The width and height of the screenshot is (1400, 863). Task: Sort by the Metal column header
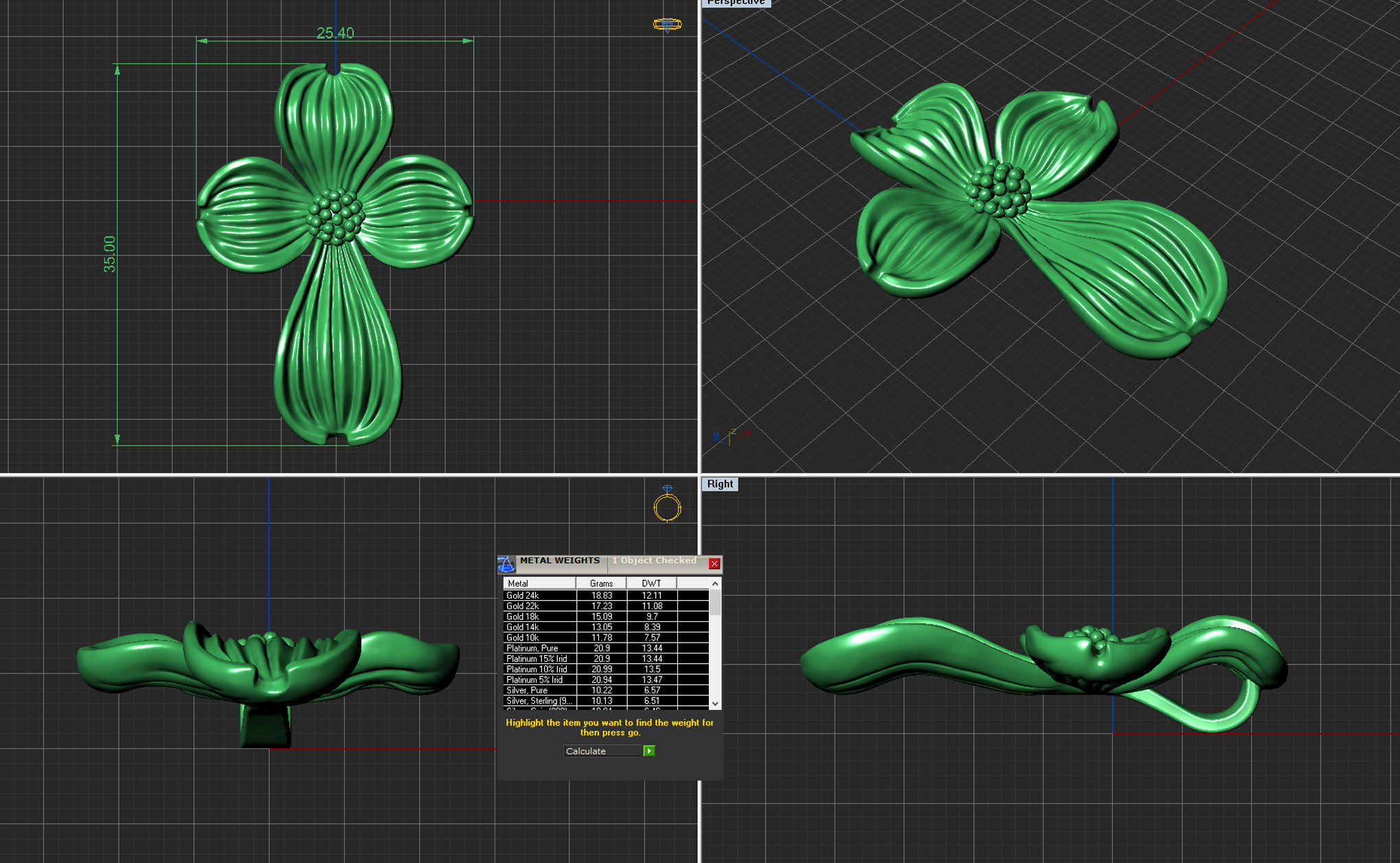click(539, 584)
